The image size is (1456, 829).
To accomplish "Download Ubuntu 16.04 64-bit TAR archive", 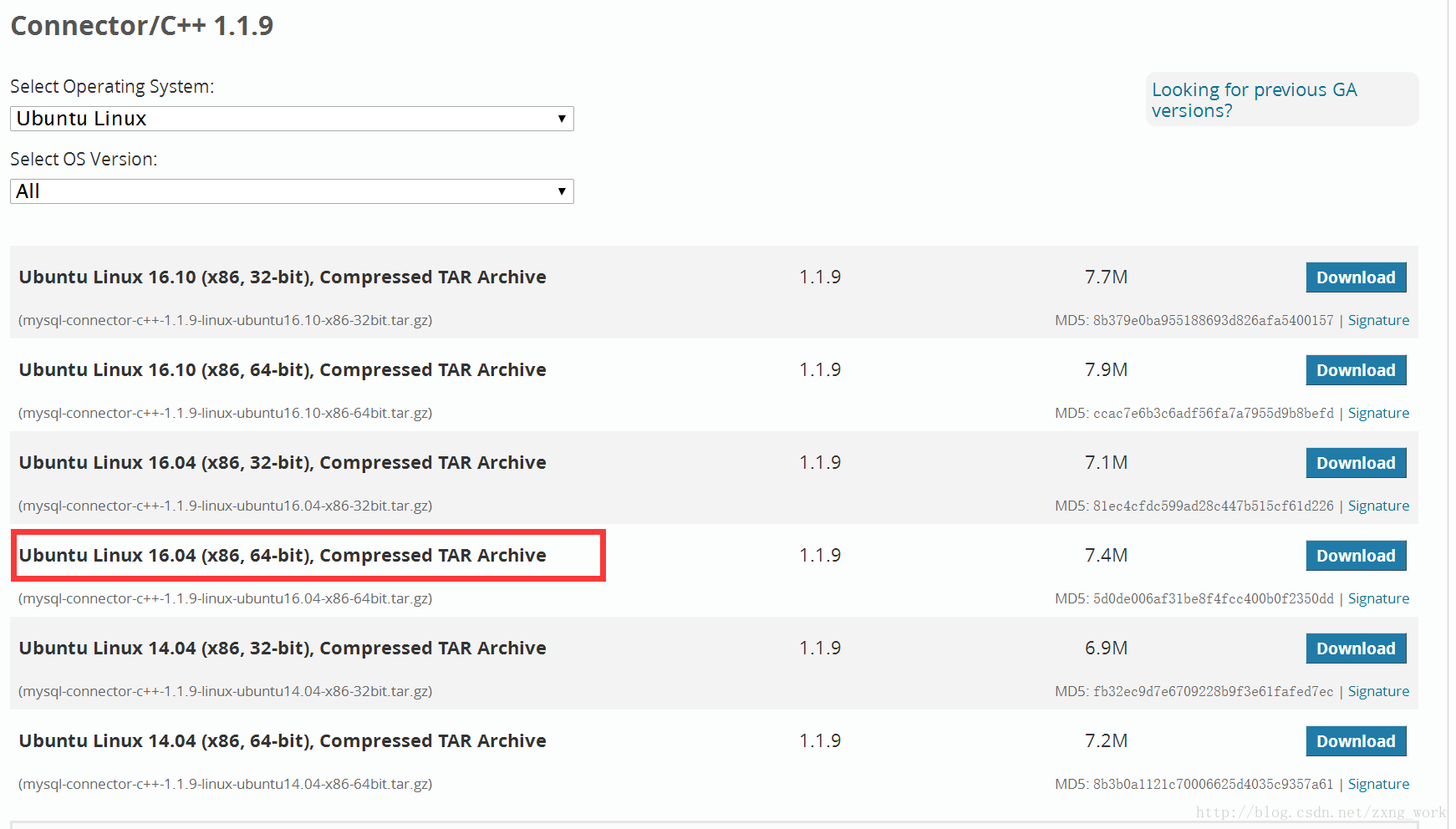I will coord(1356,556).
